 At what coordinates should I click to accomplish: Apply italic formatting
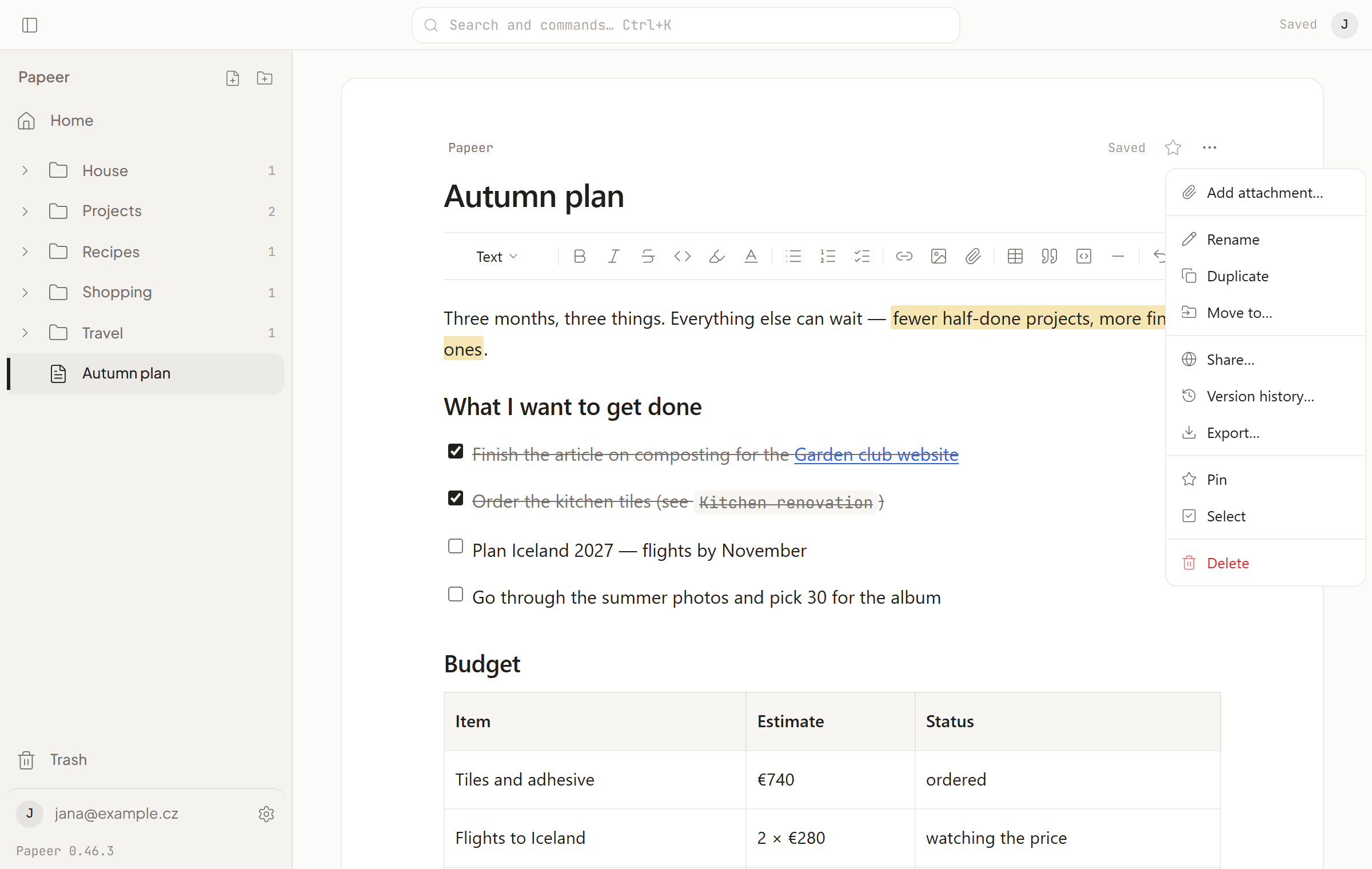[614, 256]
